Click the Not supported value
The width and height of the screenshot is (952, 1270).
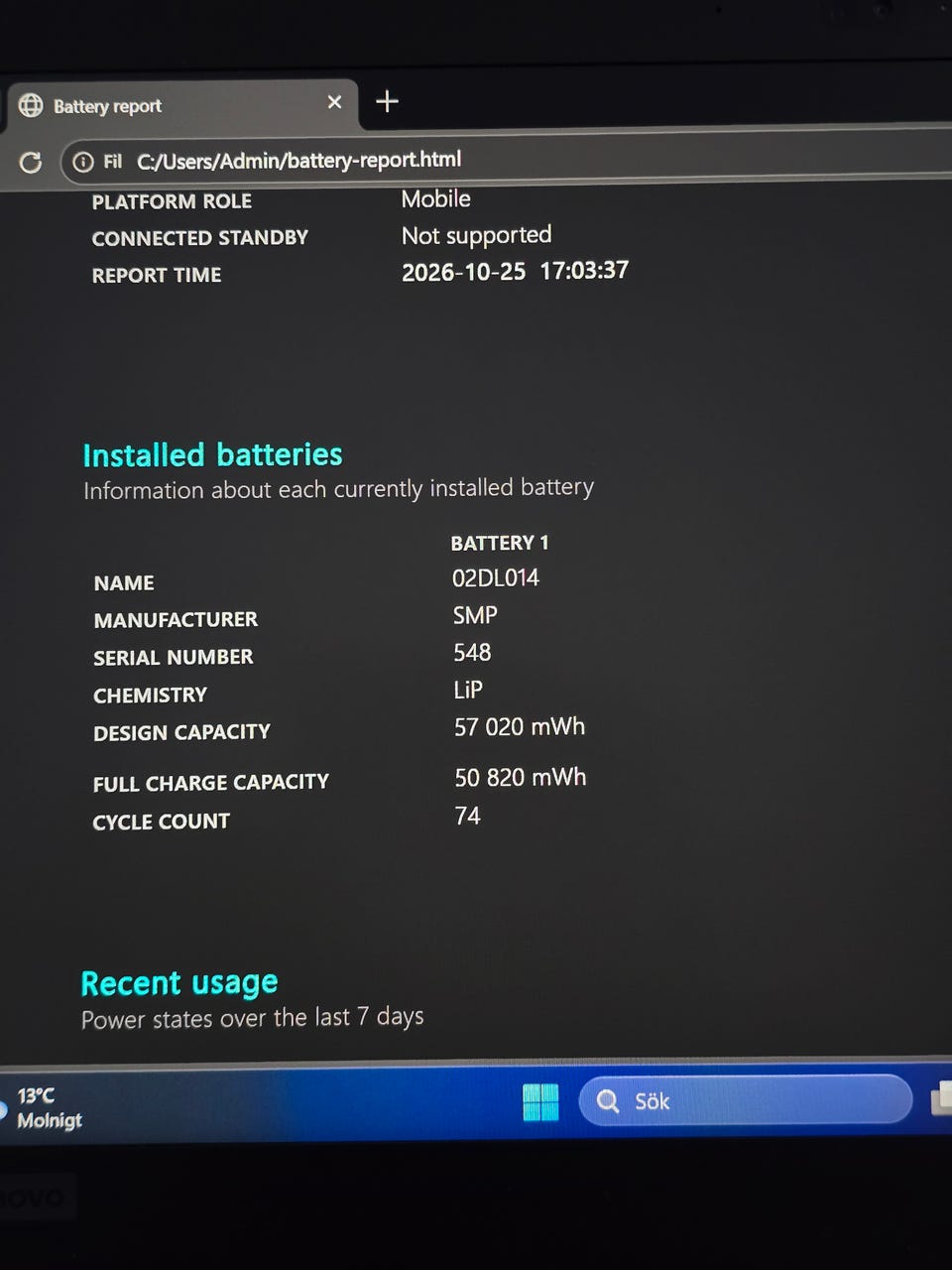[x=477, y=235]
